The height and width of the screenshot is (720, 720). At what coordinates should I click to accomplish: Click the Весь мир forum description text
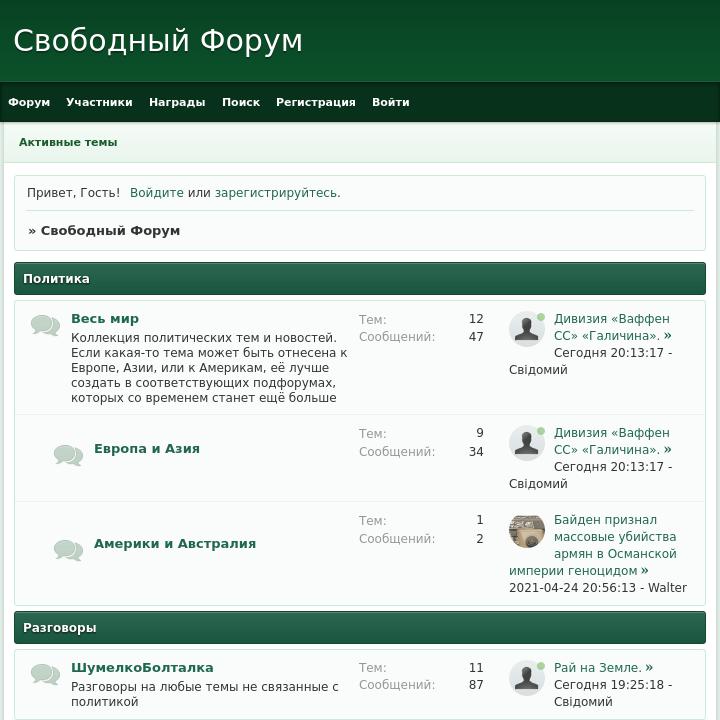[x=209, y=367]
